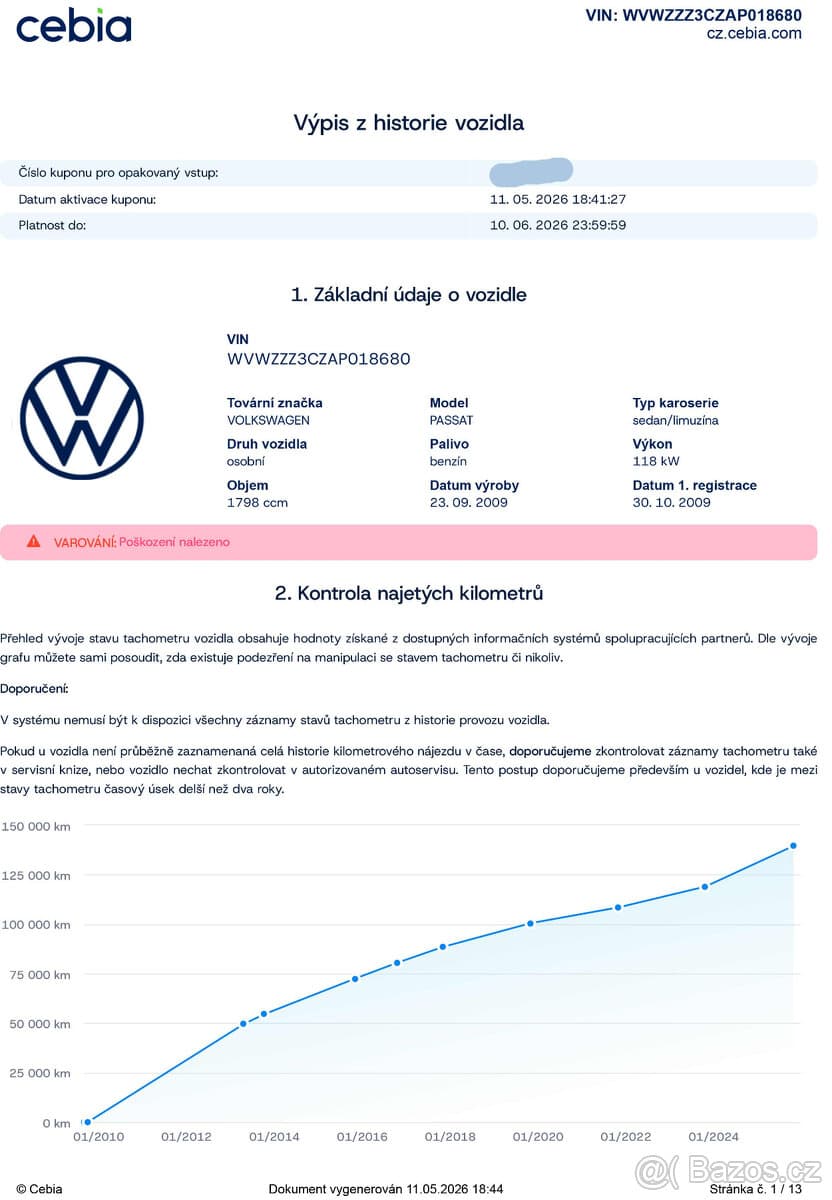
Task: Click the 'Tovární značka' label
Action: click(x=275, y=403)
